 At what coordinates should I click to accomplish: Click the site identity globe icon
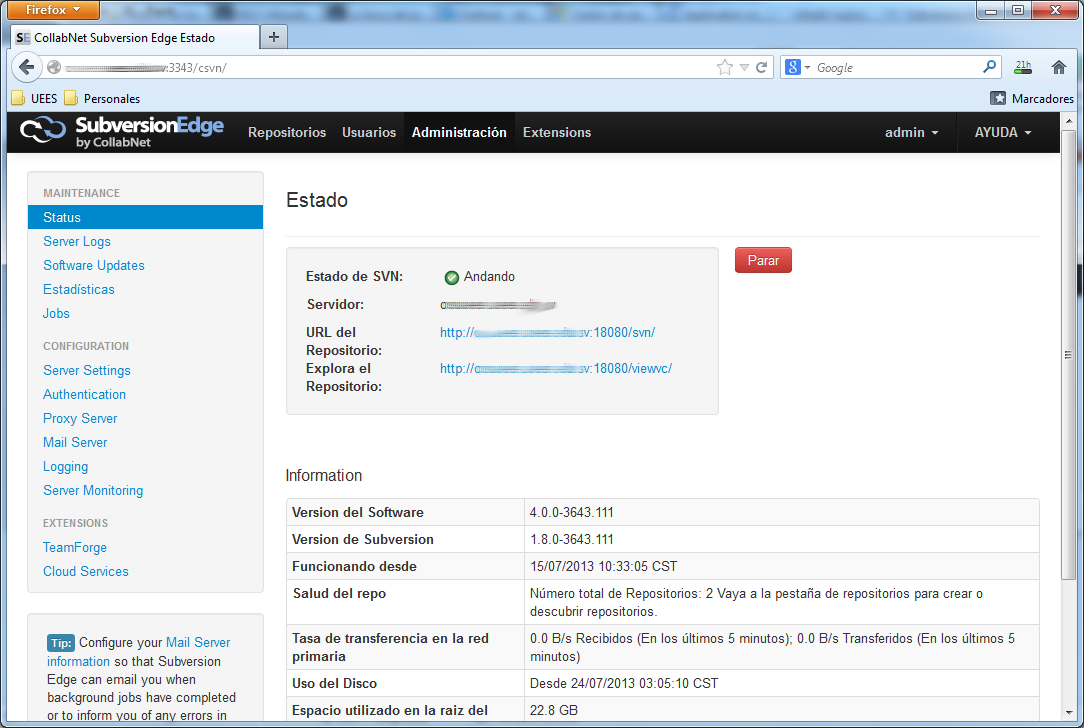click(54, 67)
